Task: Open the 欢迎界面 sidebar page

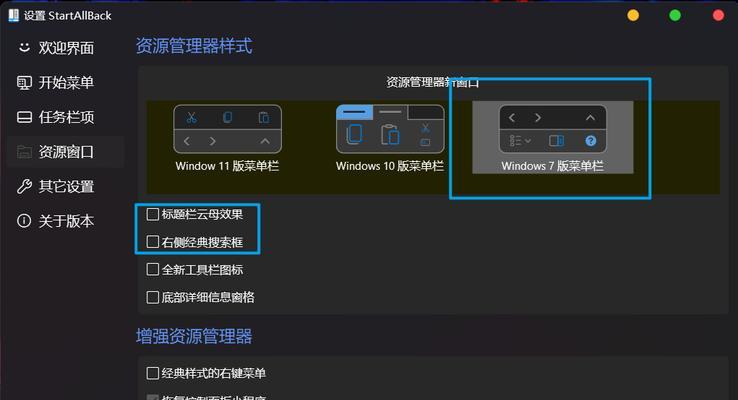Action: (x=66, y=48)
